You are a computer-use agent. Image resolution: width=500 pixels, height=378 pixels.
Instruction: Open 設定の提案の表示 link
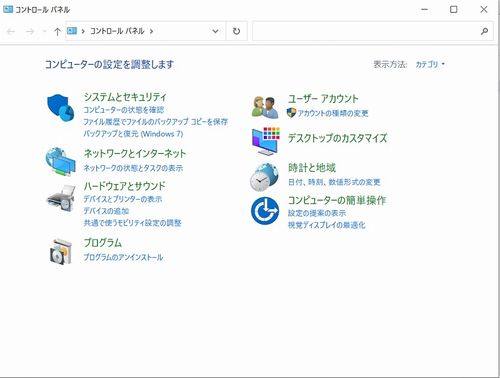pyautogui.click(x=317, y=213)
